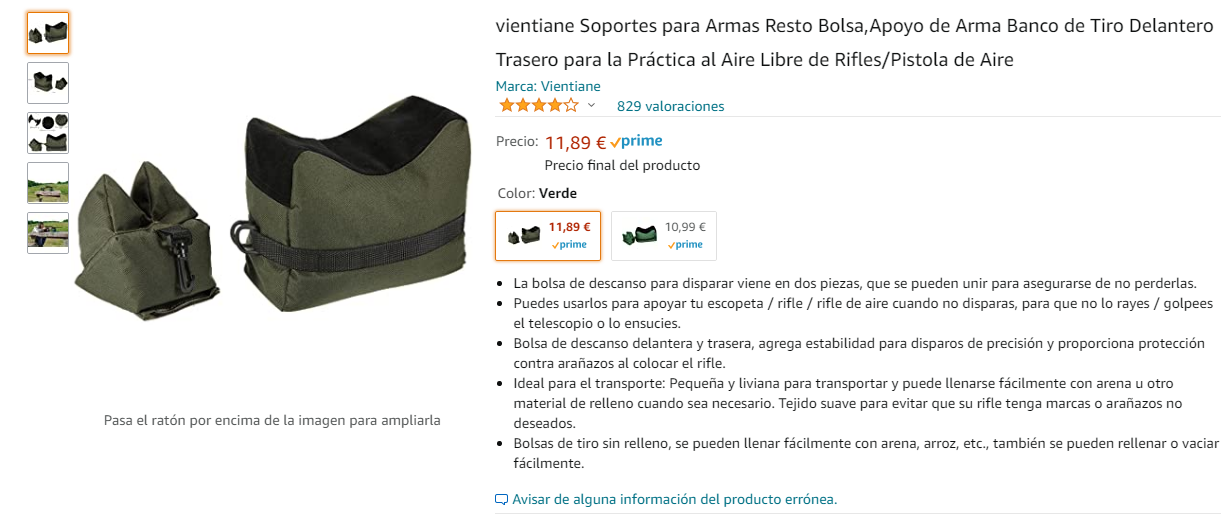
Task: Click the bag image in the 11,89 € swatch
Action: coord(524,235)
